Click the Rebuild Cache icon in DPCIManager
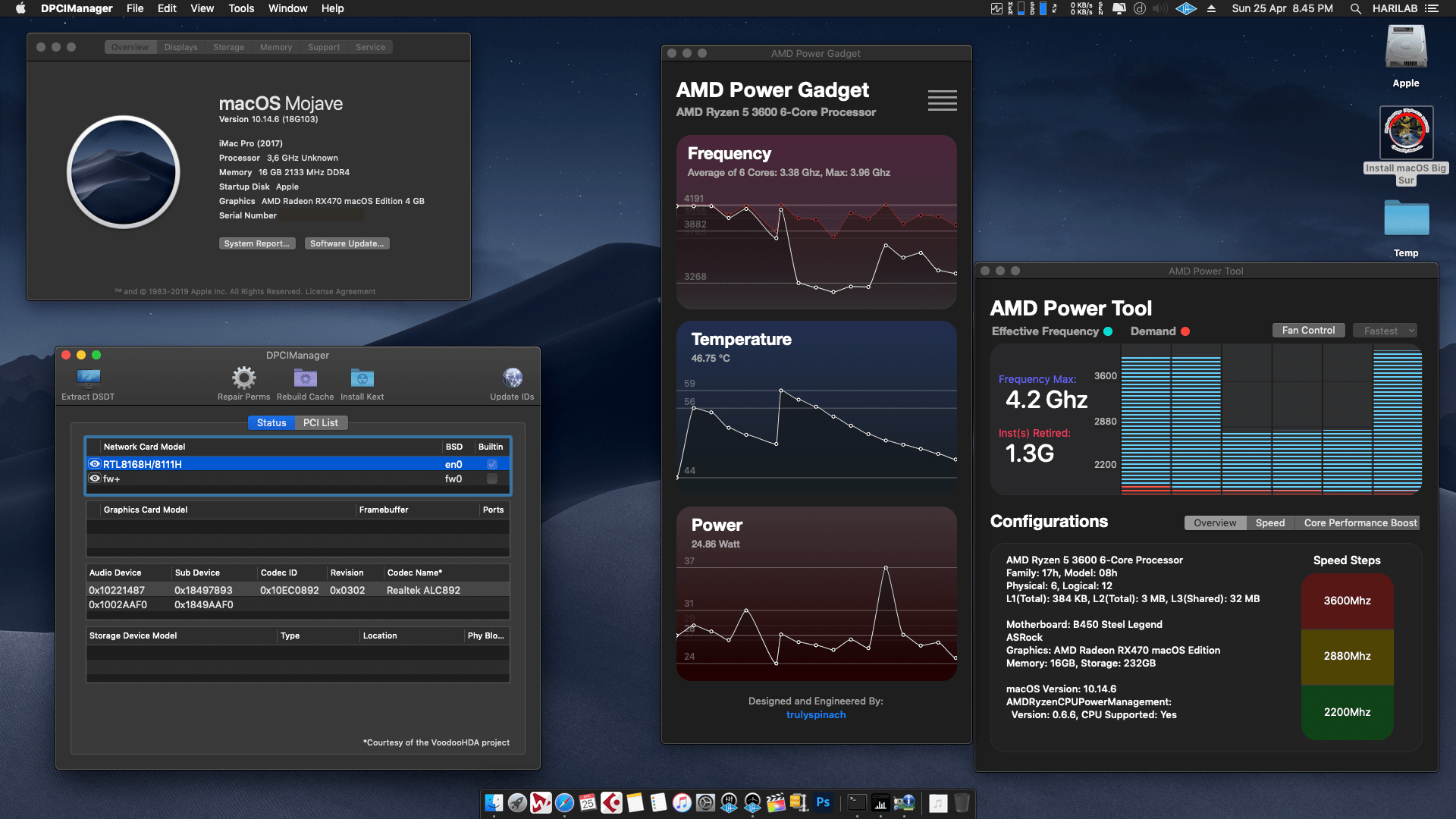Viewport: 1456px width, 819px height. [305, 378]
